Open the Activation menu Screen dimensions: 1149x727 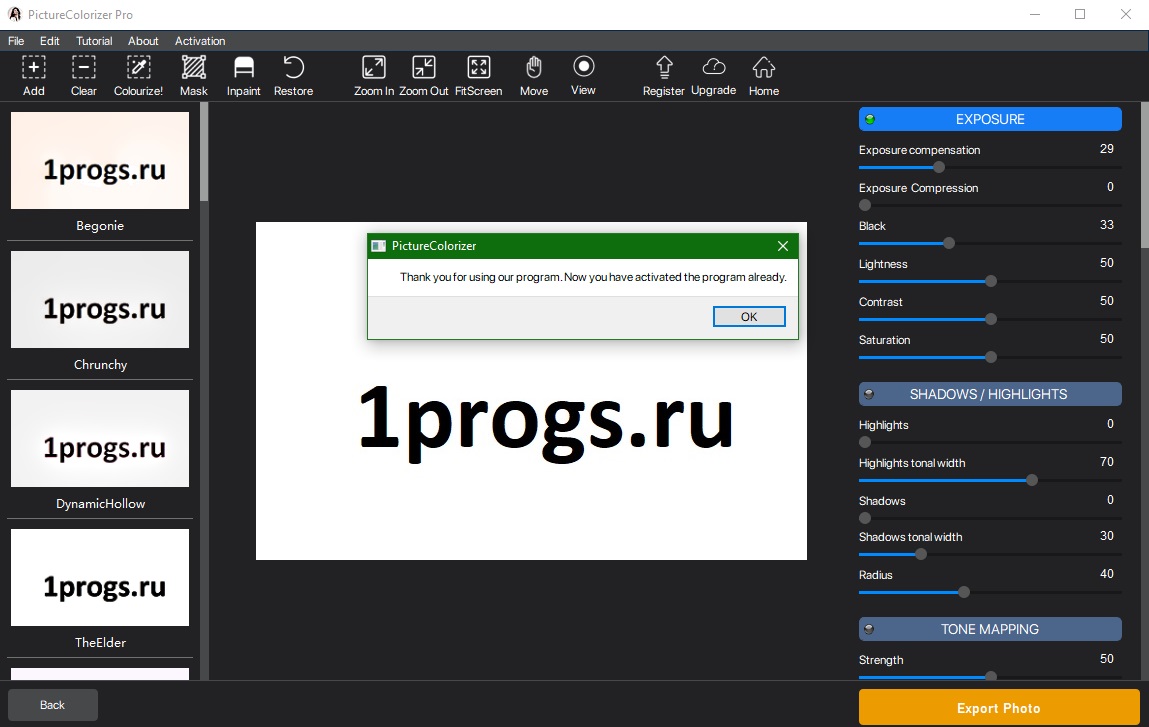[200, 41]
